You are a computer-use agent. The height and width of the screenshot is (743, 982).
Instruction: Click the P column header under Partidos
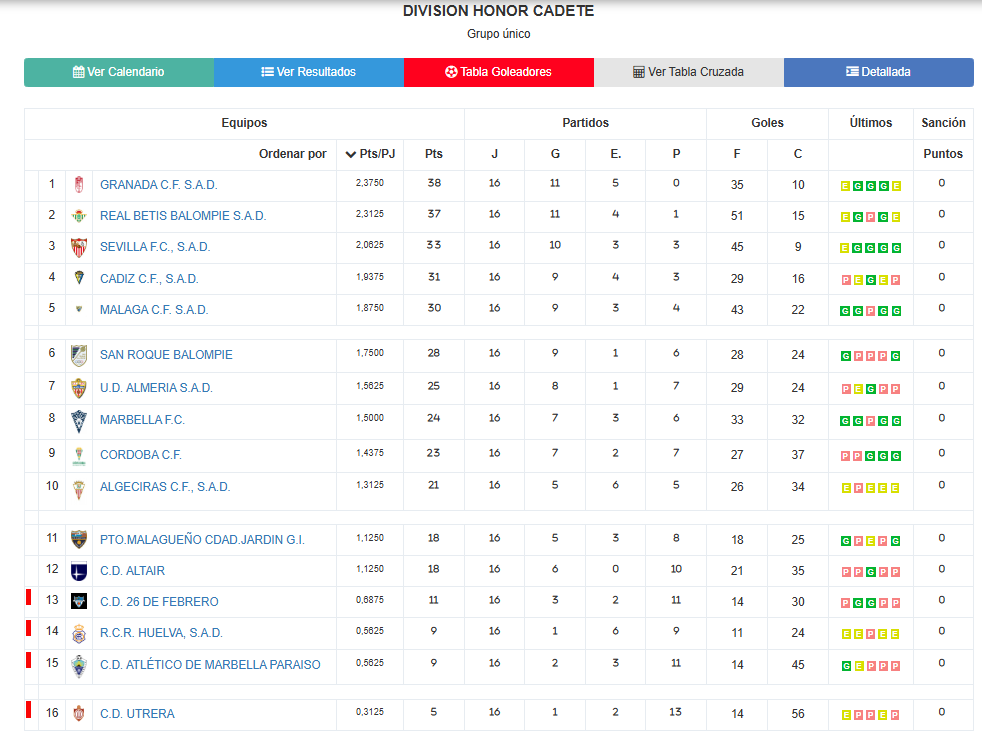click(x=676, y=154)
